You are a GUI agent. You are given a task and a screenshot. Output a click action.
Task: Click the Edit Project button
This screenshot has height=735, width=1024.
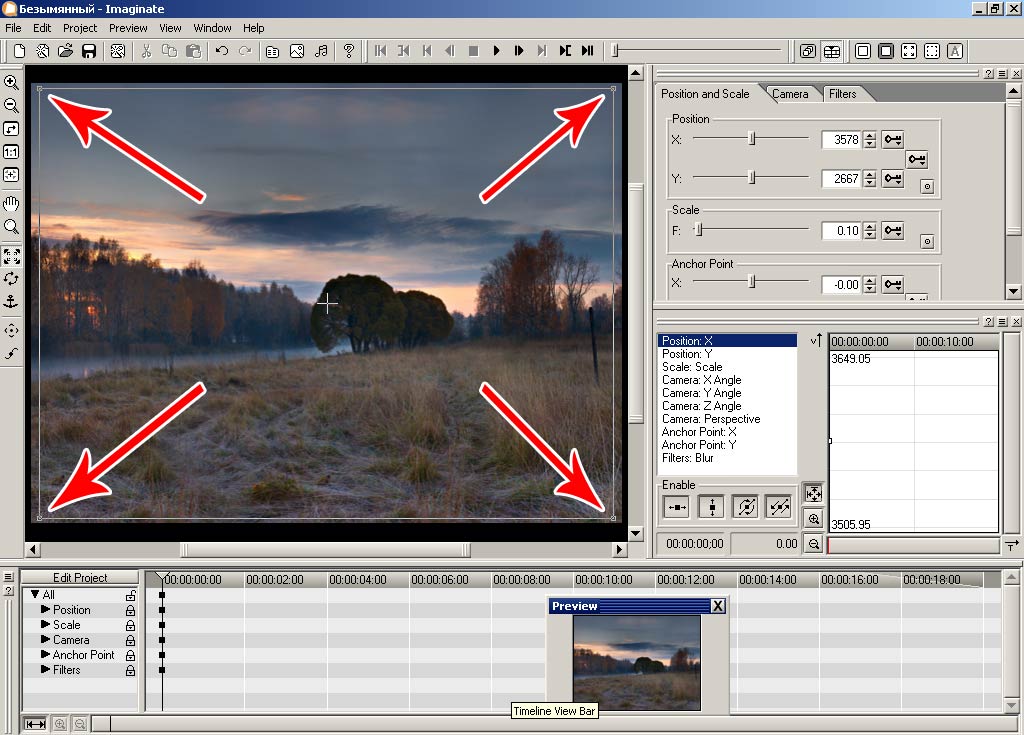(x=80, y=578)
